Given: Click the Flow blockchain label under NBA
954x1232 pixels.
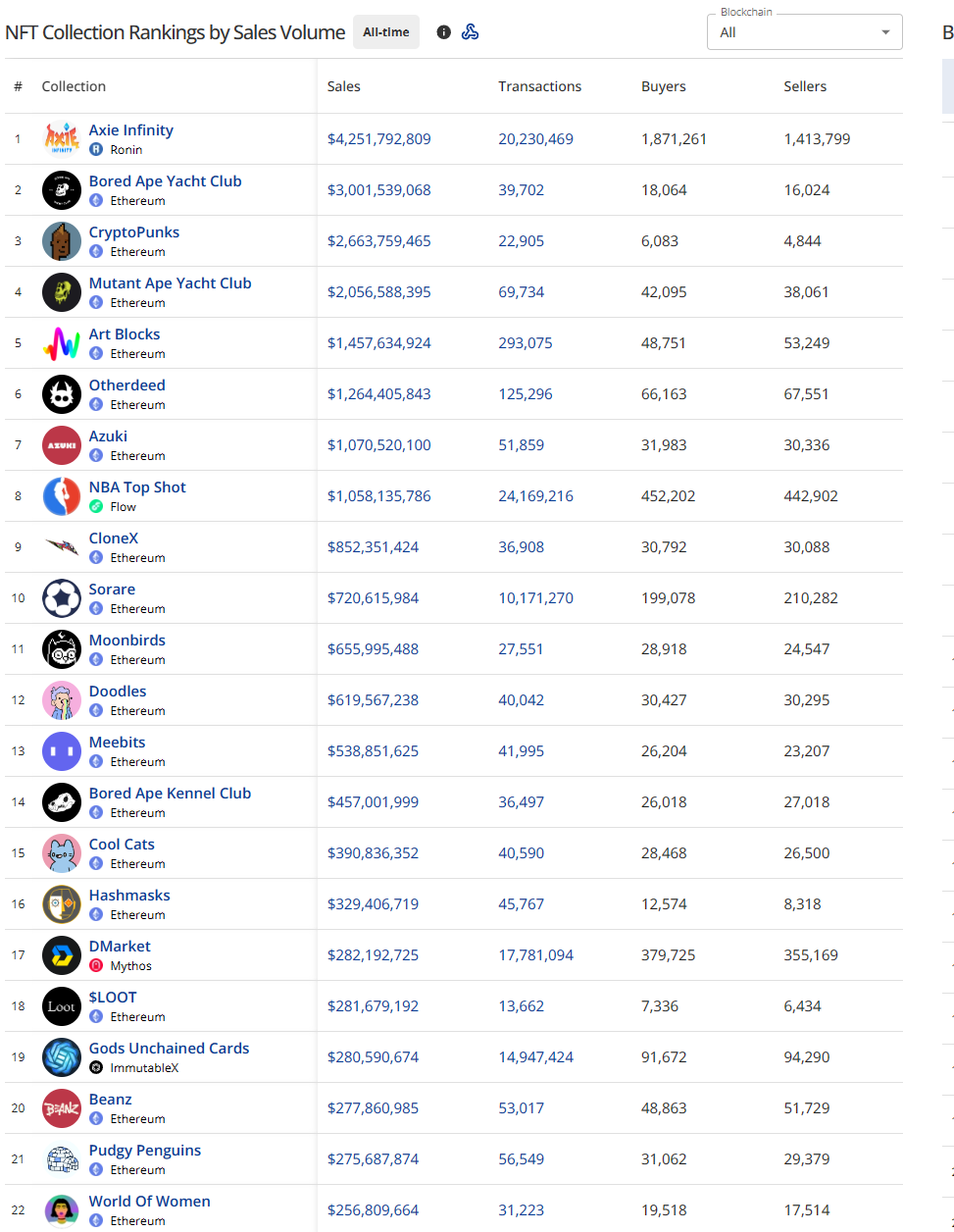Looking at the screenshot, I should 124,507.
